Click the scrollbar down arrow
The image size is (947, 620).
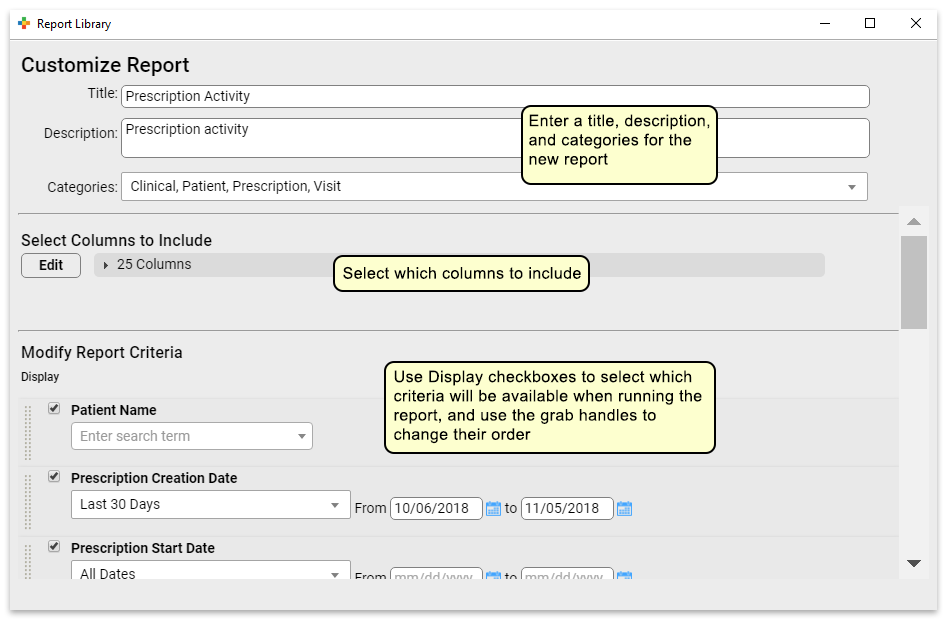[914, 562]
